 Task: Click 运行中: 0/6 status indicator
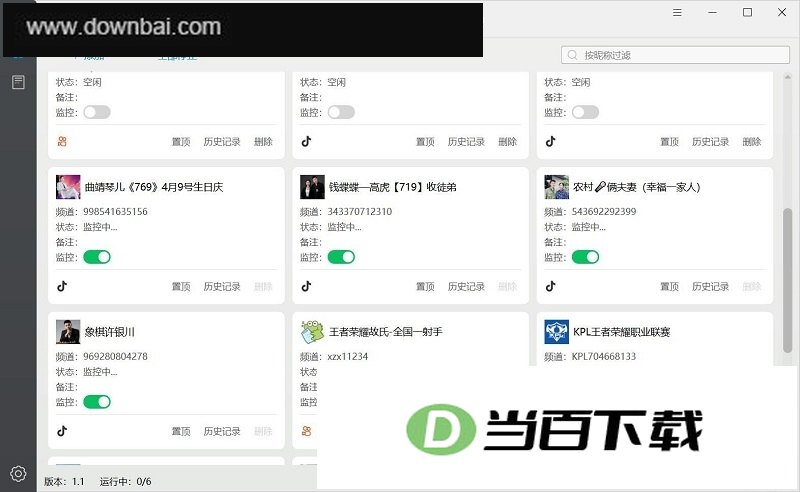click(126, 481)
